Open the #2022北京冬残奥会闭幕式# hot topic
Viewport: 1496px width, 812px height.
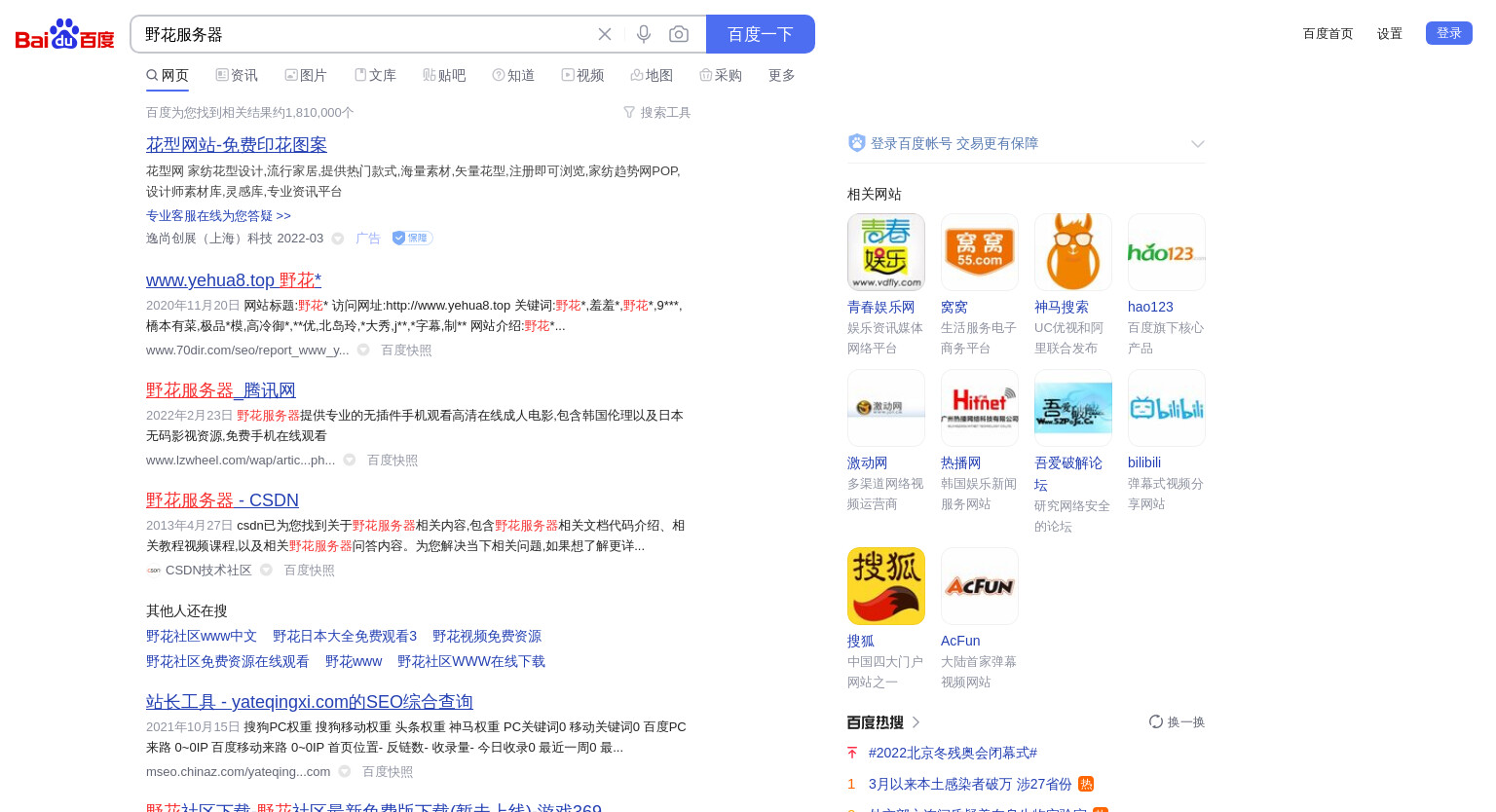pos(953,753)
